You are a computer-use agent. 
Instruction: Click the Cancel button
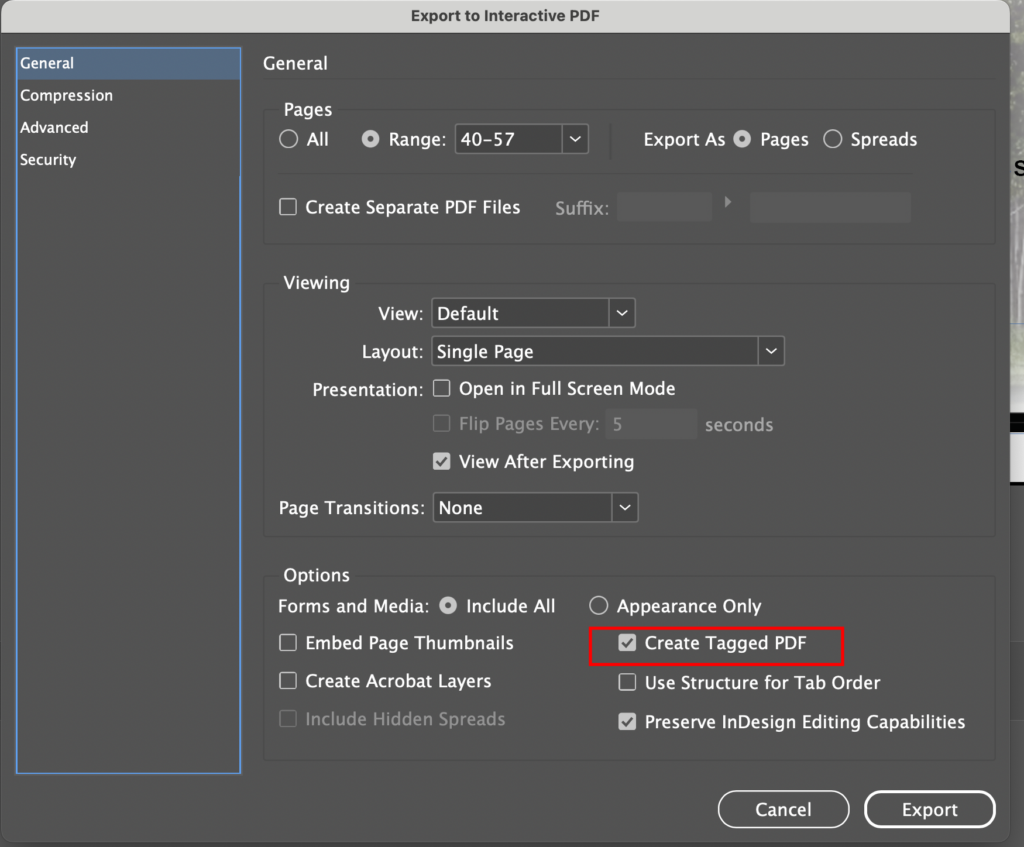(783, 810)
